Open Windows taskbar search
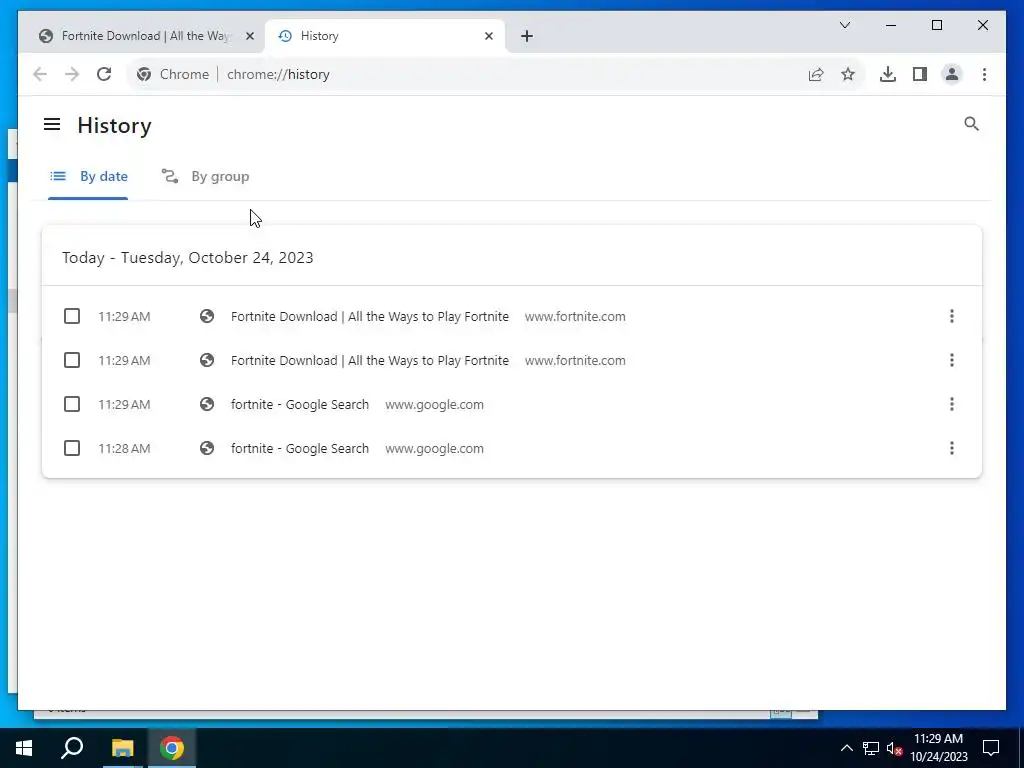This screenshot has height=768, width=1024. point(72,748)
